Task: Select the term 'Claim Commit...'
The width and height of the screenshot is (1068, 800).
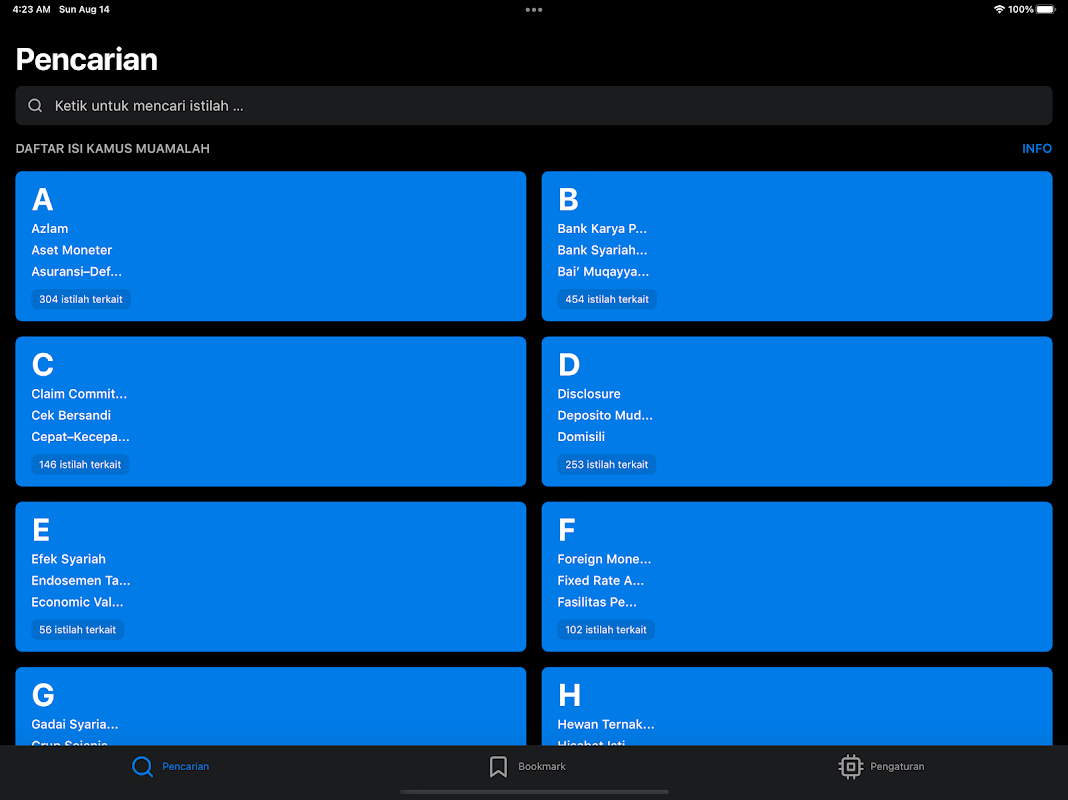Action: [x=79, y=394]
